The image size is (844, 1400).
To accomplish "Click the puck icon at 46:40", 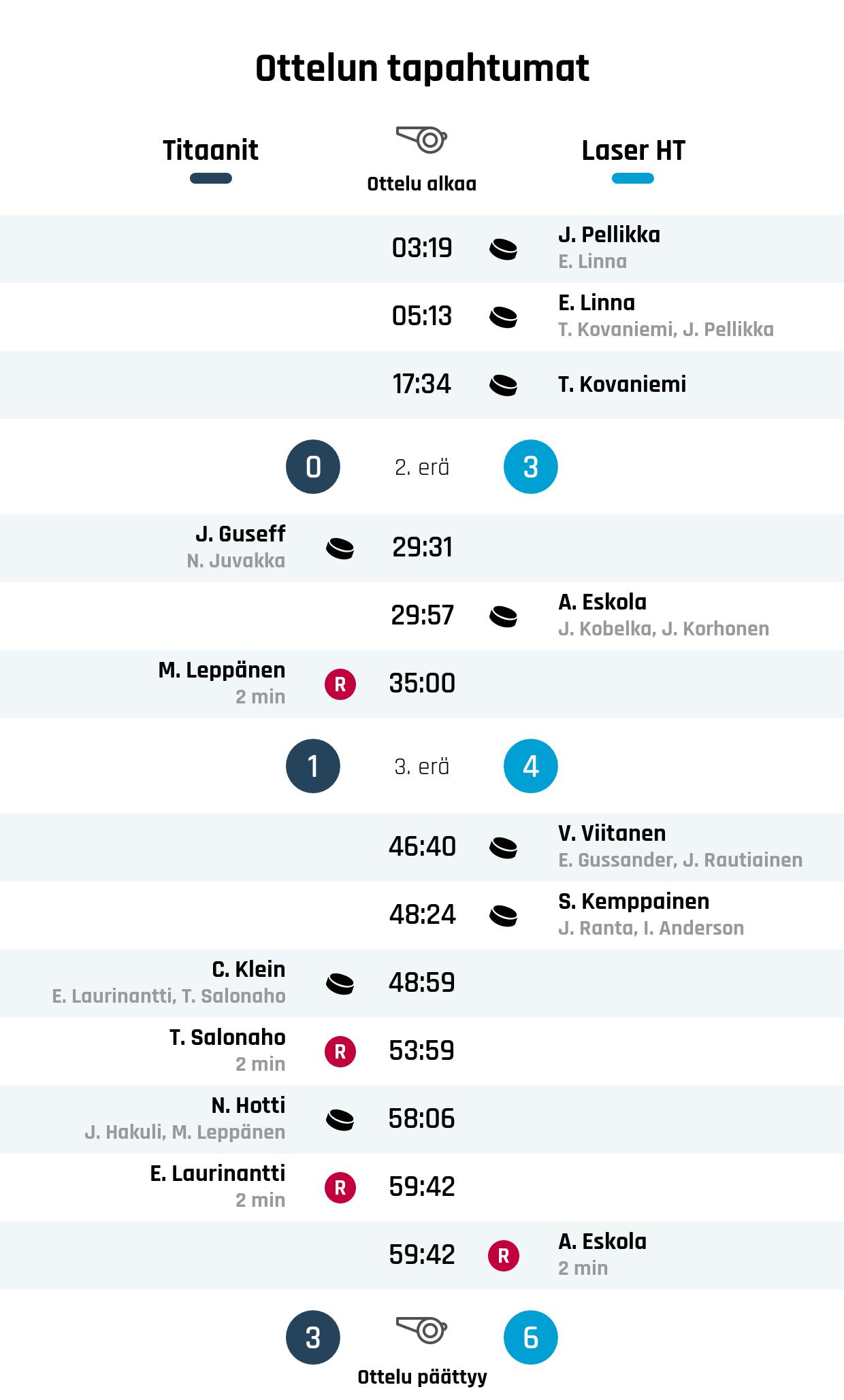I will click(504, 848).
